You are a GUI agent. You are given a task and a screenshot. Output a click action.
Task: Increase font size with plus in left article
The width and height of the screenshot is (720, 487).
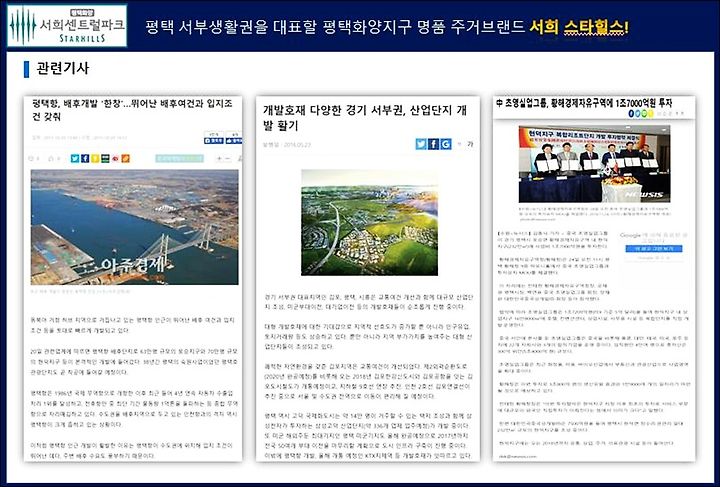pos(219,158)
